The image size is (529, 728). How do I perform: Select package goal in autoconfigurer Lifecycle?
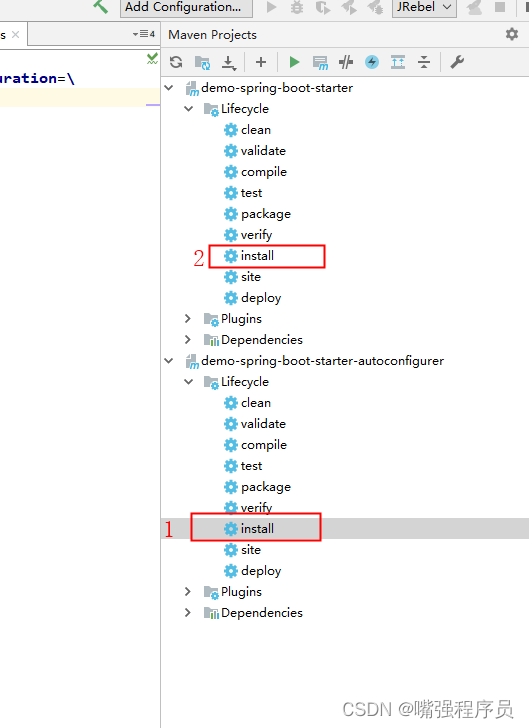(345, 487)
